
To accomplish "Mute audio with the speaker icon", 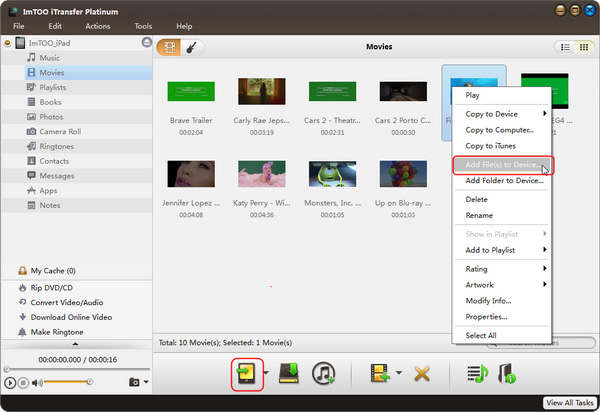I will coord(37,382).
